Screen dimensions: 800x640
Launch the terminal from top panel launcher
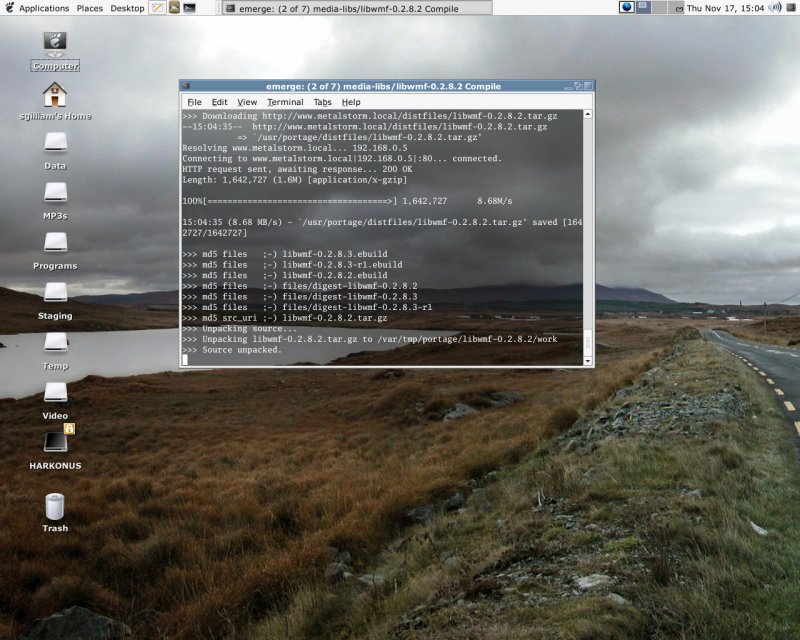(x=189, y=7)
